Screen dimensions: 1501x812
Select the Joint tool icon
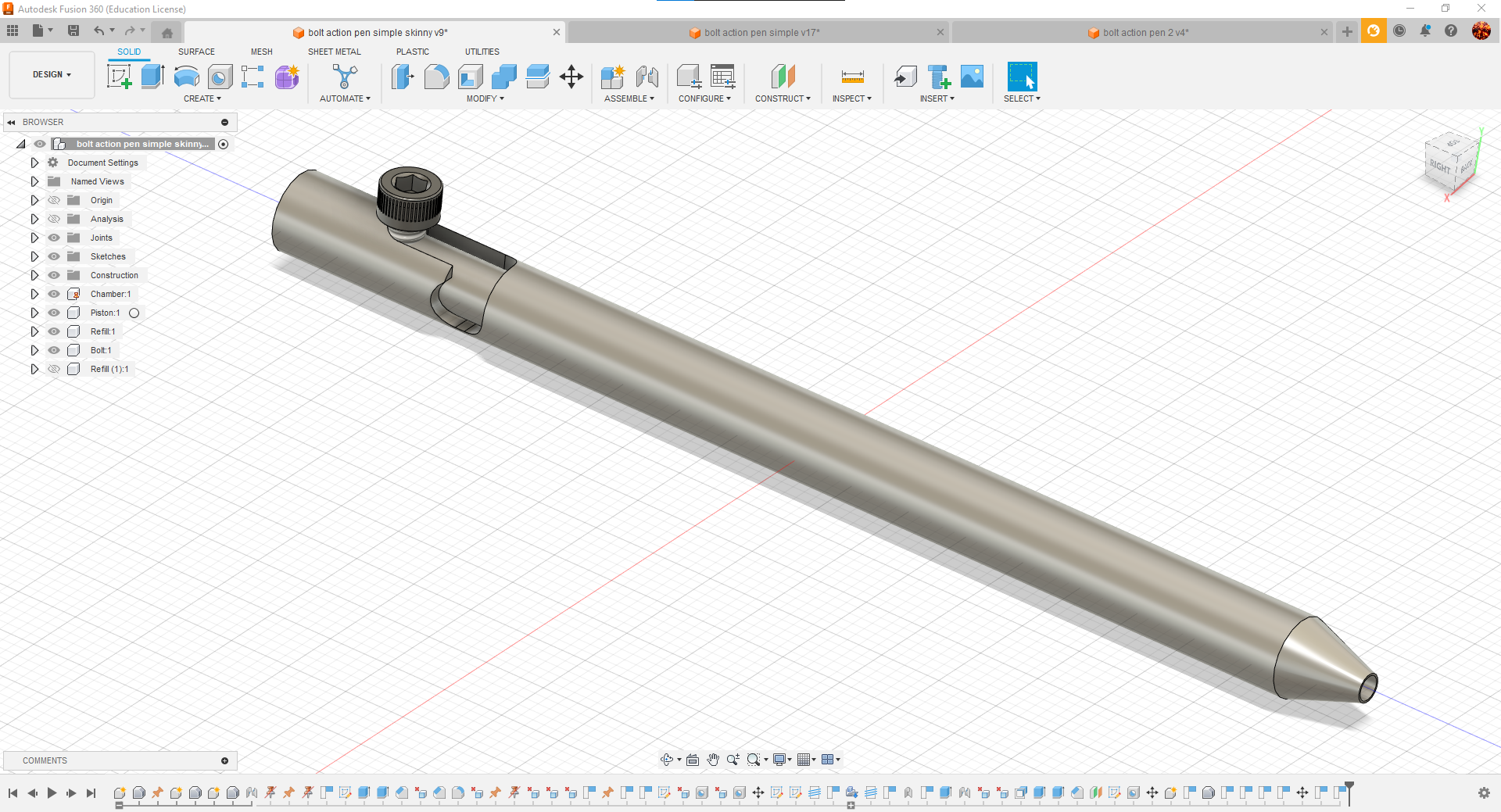[x=647, y=77]
